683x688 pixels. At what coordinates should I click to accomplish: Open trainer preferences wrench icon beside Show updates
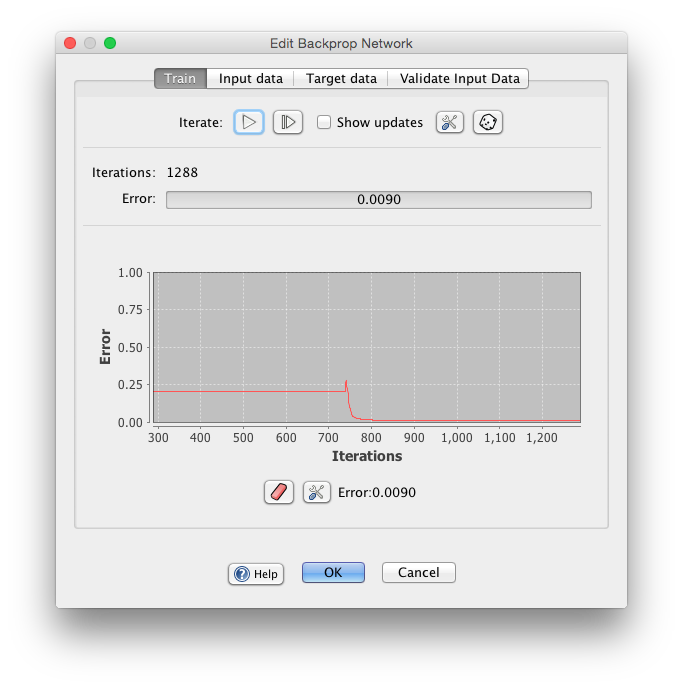tap(450, 122)
